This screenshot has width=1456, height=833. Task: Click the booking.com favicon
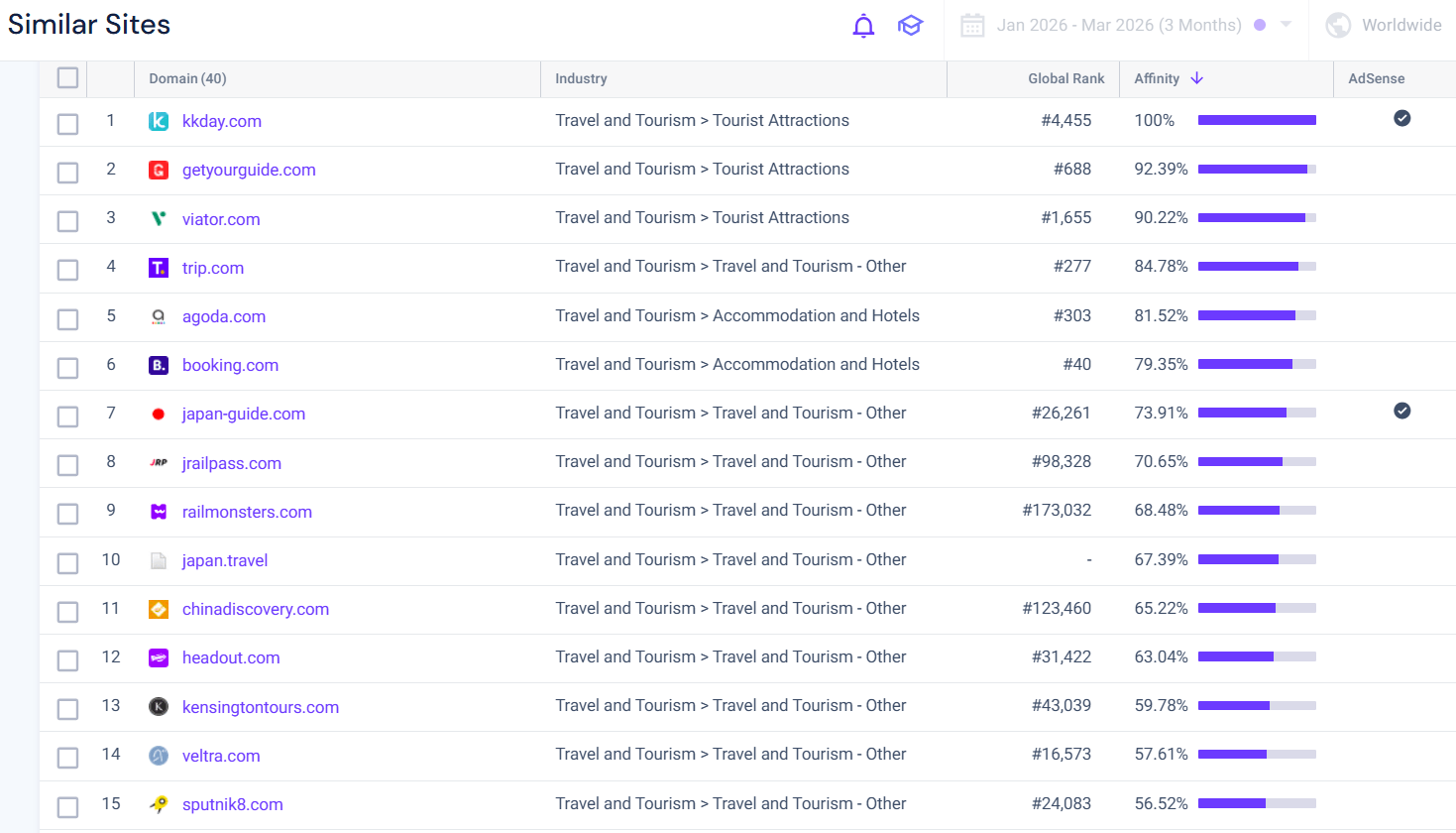(x=159, y=365)
